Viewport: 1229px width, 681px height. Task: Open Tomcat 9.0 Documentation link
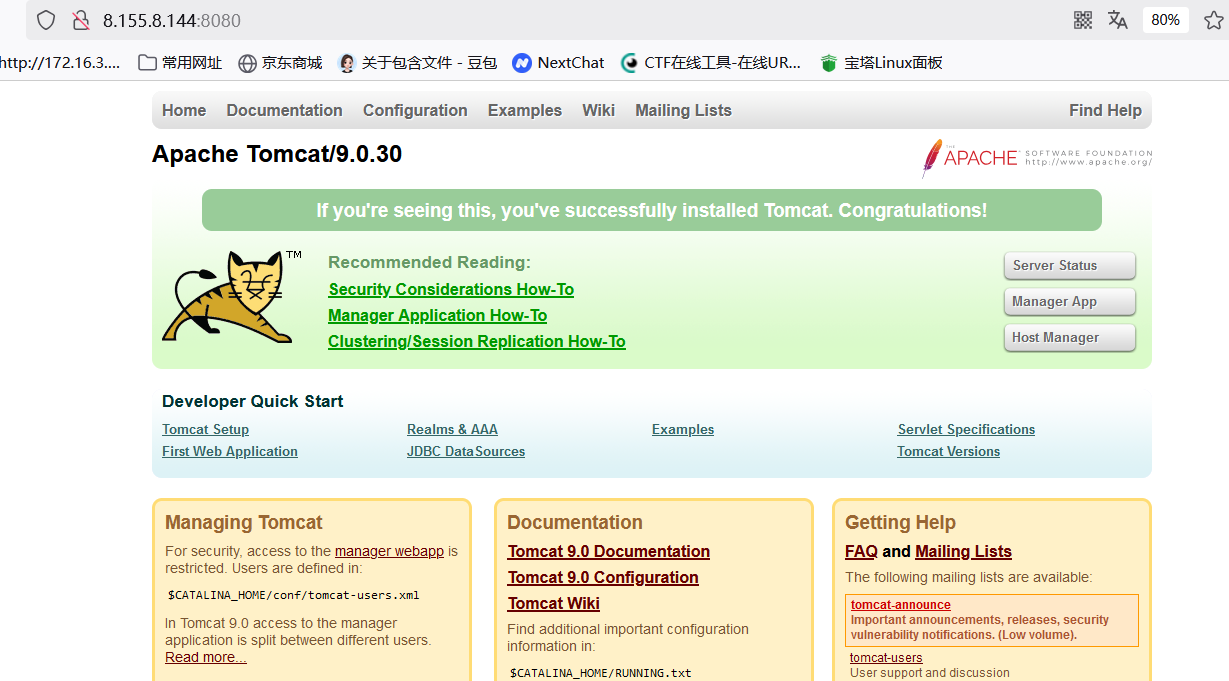point(609,552)
